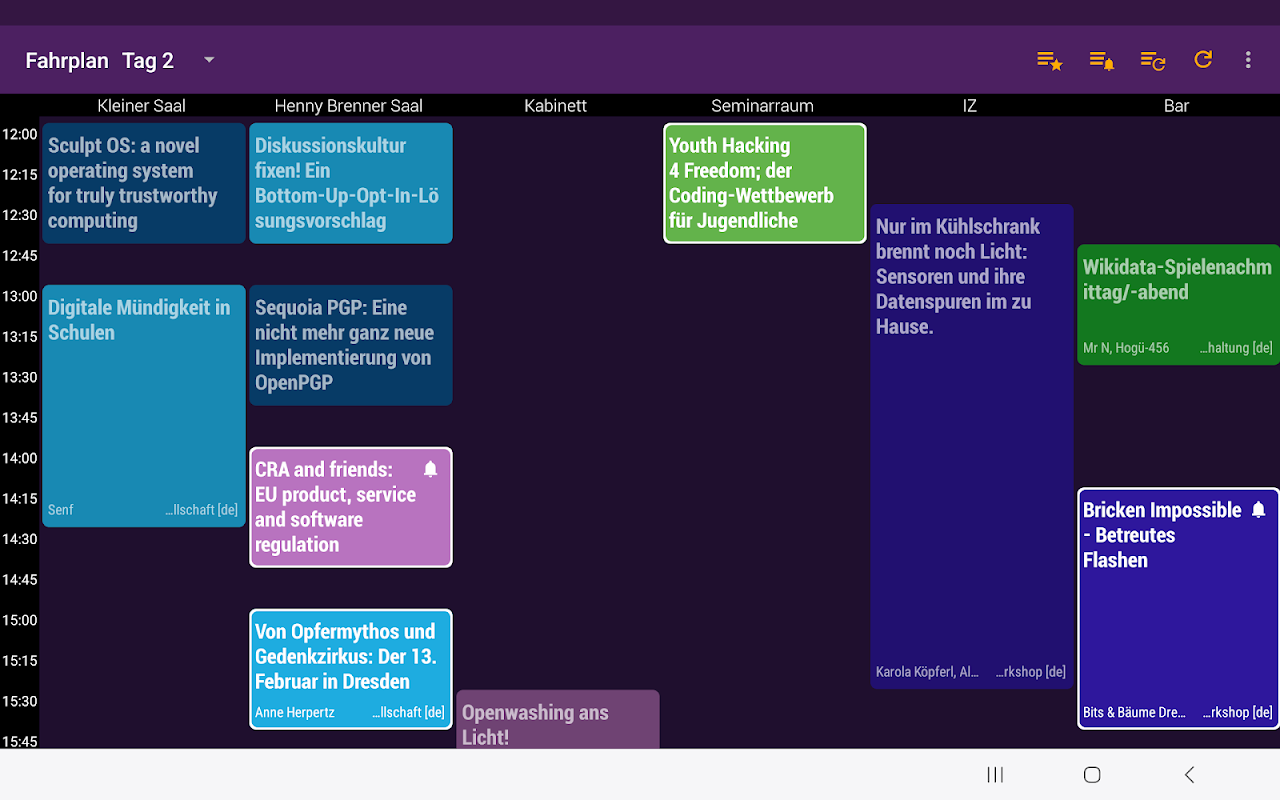1280x800 pixels.
Task: Tap the Android home button
Action: point(1092,774)
